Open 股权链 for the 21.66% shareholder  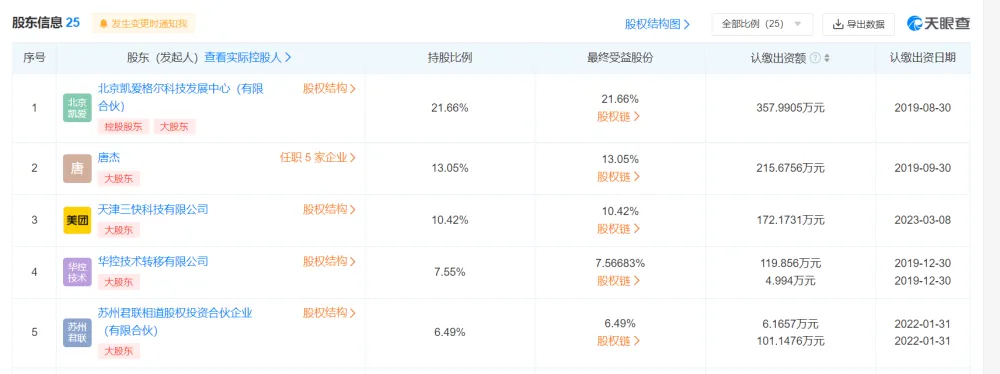pos(619,117)
